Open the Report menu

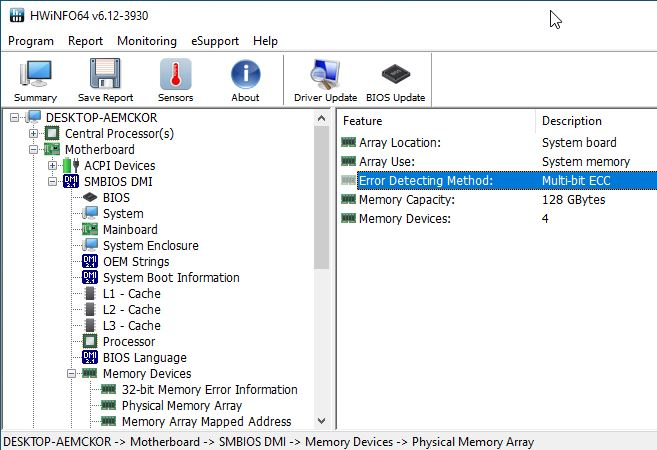(x=85, y=41)
